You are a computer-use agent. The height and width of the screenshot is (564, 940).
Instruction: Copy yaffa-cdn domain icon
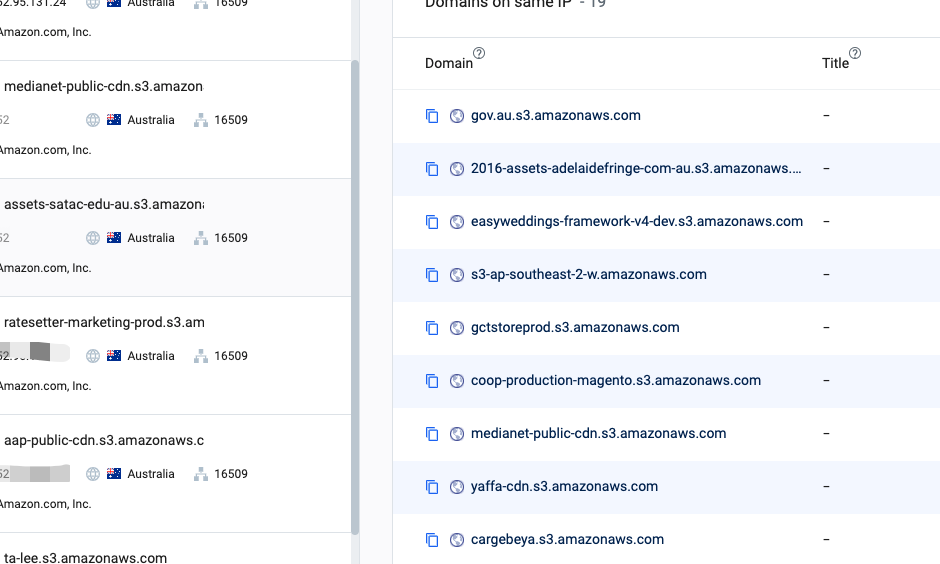(432, 487)
